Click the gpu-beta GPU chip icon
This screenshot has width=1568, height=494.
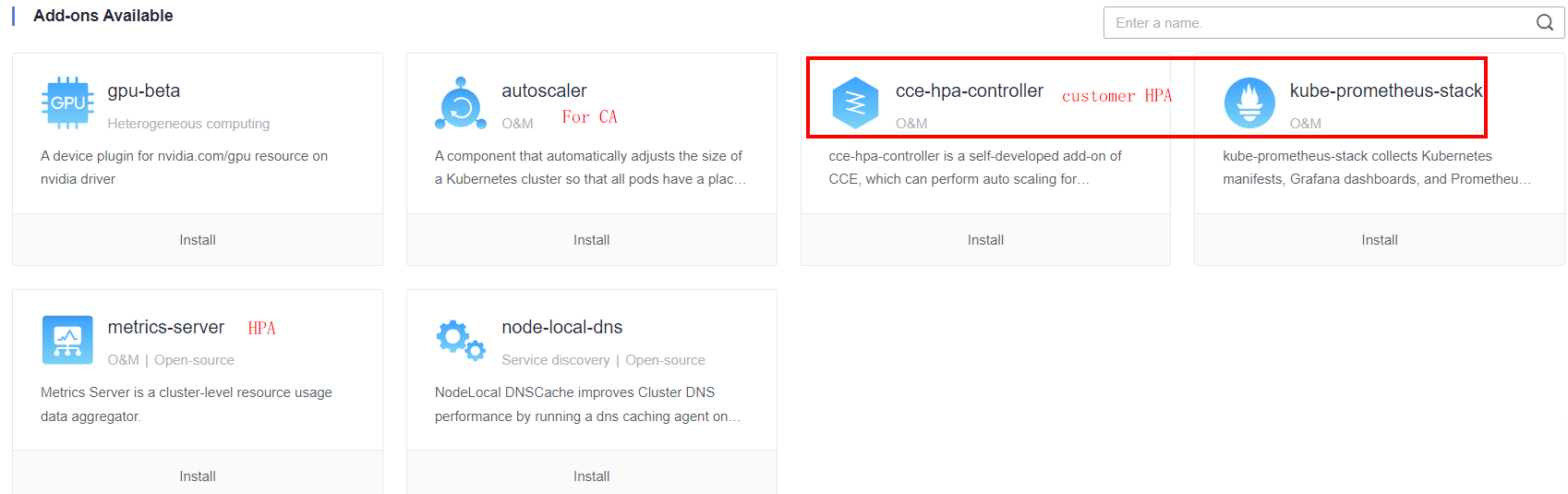click(67, 102)
